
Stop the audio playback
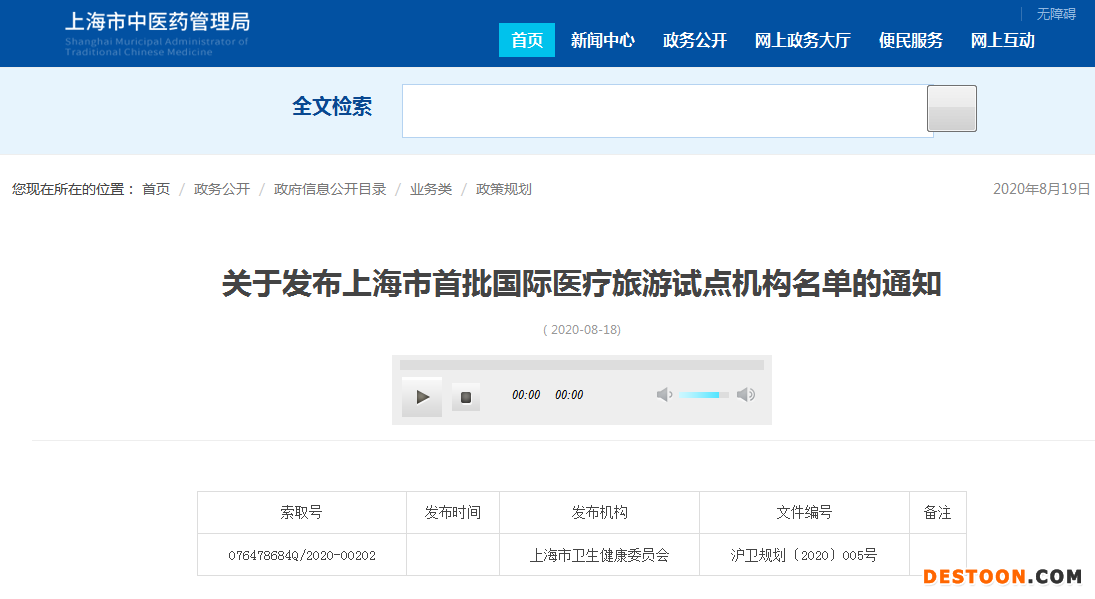465,397
